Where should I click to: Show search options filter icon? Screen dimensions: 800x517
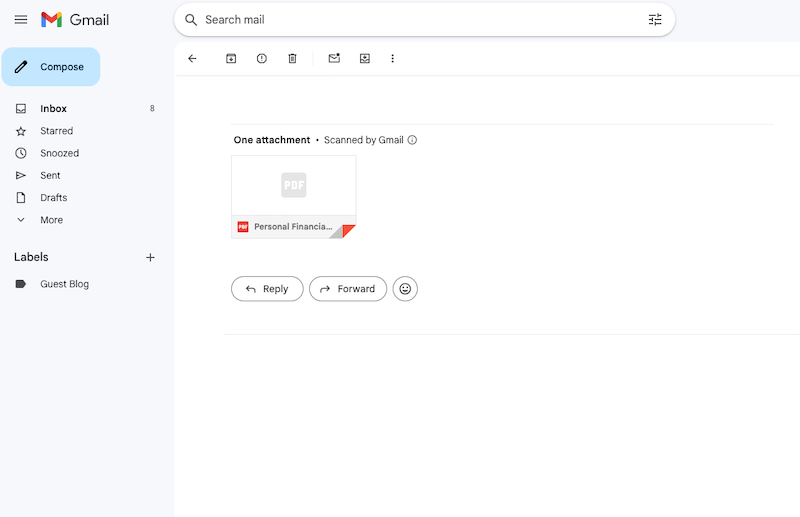pyautogui.click(x=655, y=20)
